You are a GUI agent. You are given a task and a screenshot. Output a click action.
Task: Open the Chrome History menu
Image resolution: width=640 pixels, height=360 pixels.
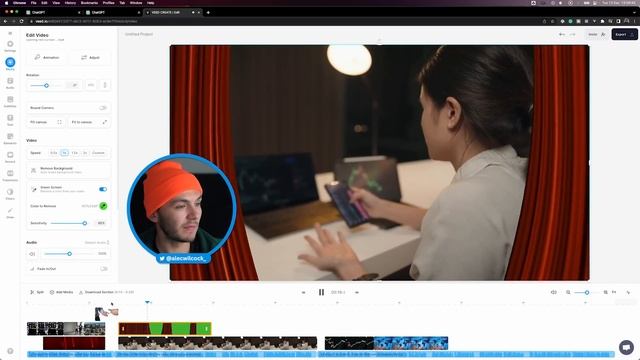coord(70,3)
